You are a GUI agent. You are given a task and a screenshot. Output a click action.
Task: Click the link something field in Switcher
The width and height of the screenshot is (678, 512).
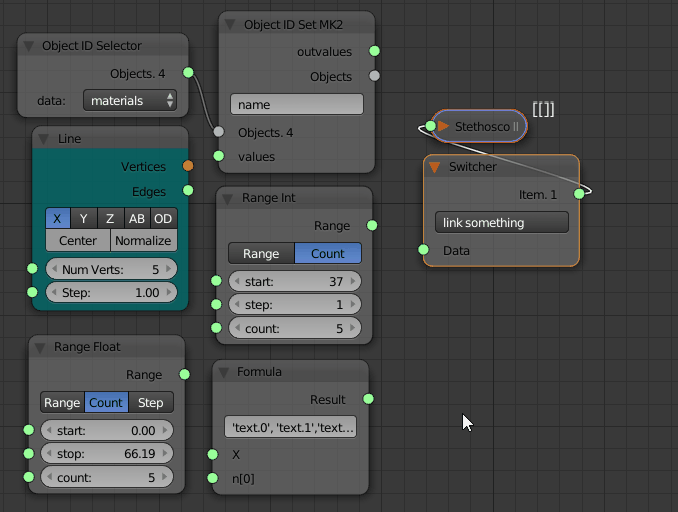(502, 222)
